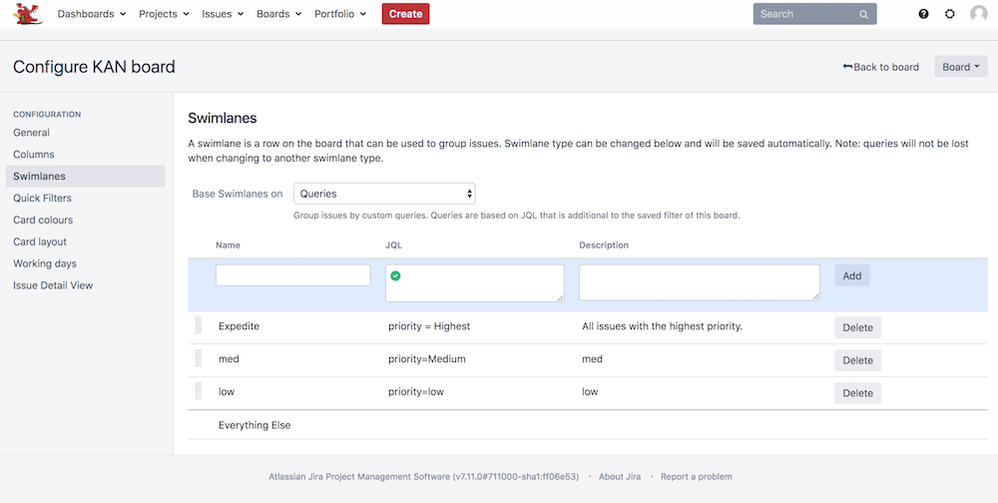Edit the 'priority=low' JQL cell
998x503 pixels.
[416, 392]
